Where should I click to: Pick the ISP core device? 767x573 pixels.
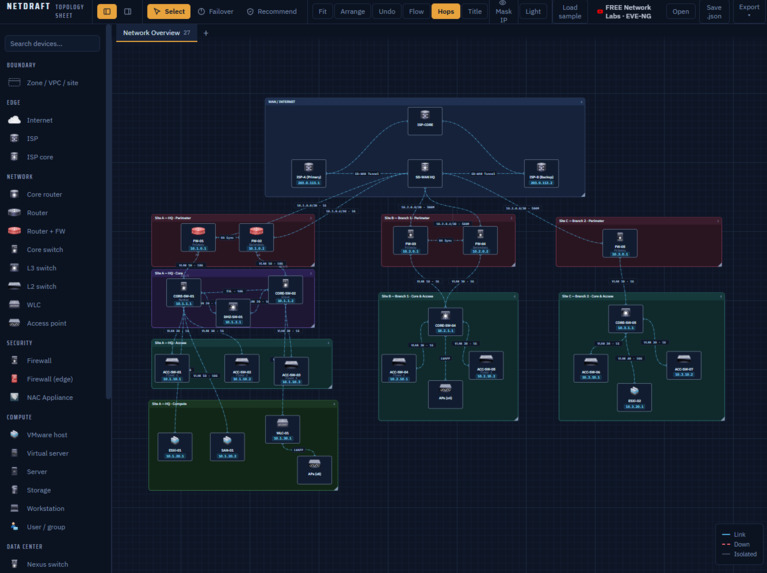(53, 157)
